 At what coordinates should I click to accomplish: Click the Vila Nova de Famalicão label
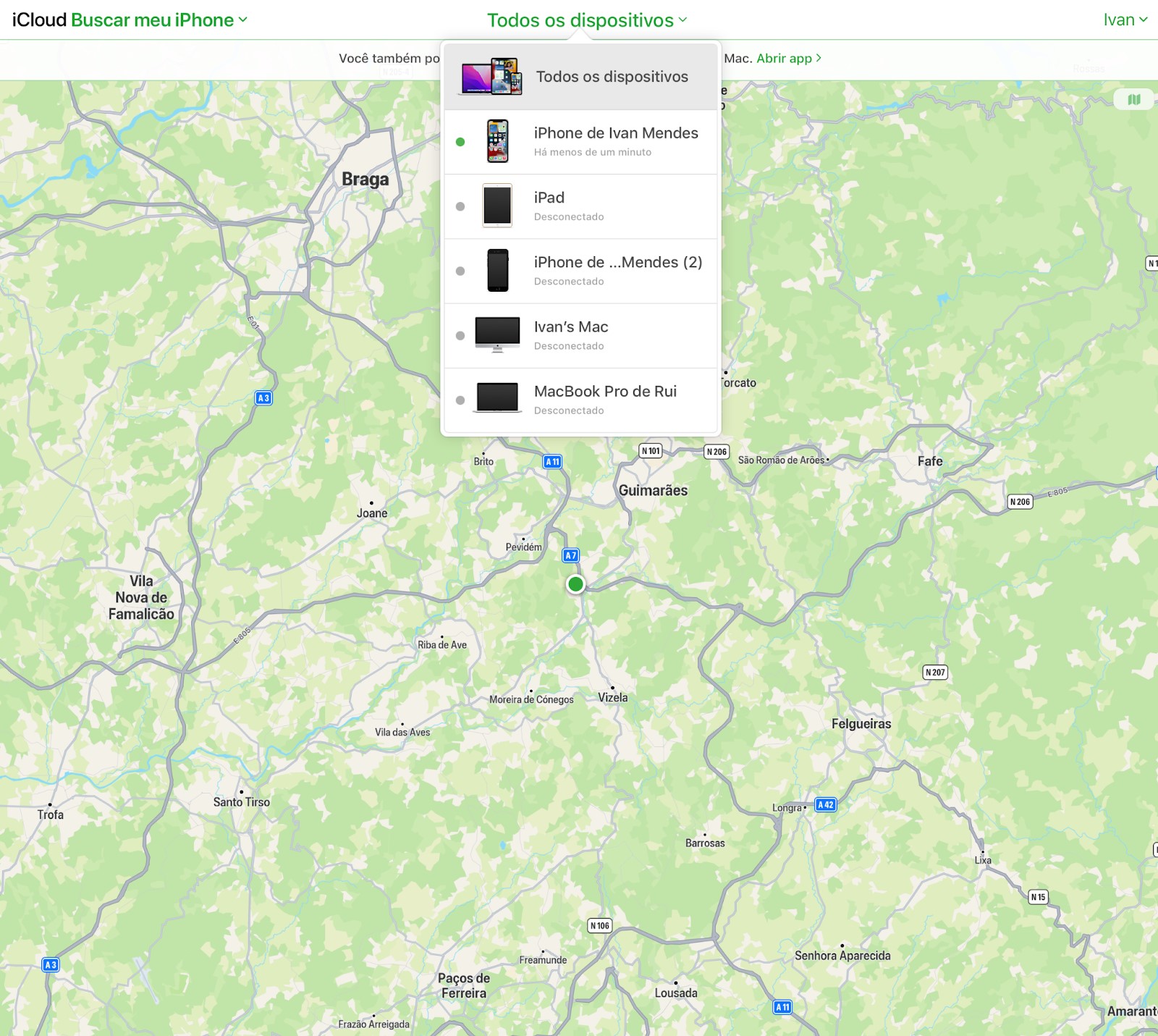tap(141, 598)
